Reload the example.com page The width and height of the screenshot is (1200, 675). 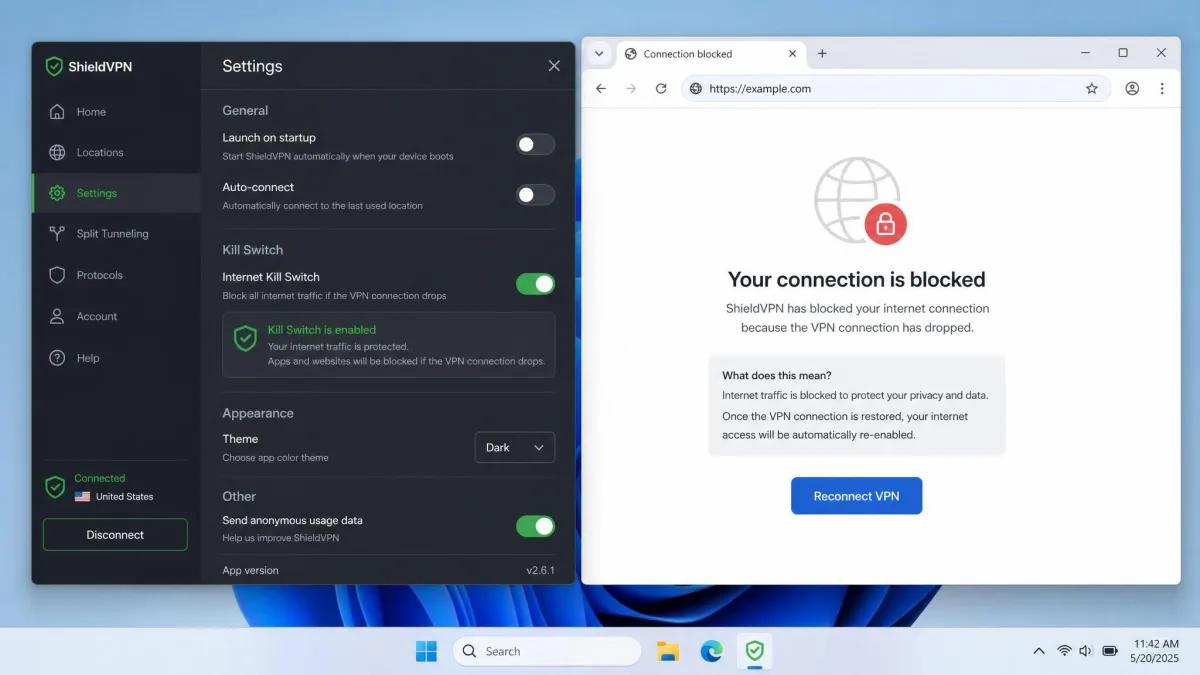click(661, 89)
